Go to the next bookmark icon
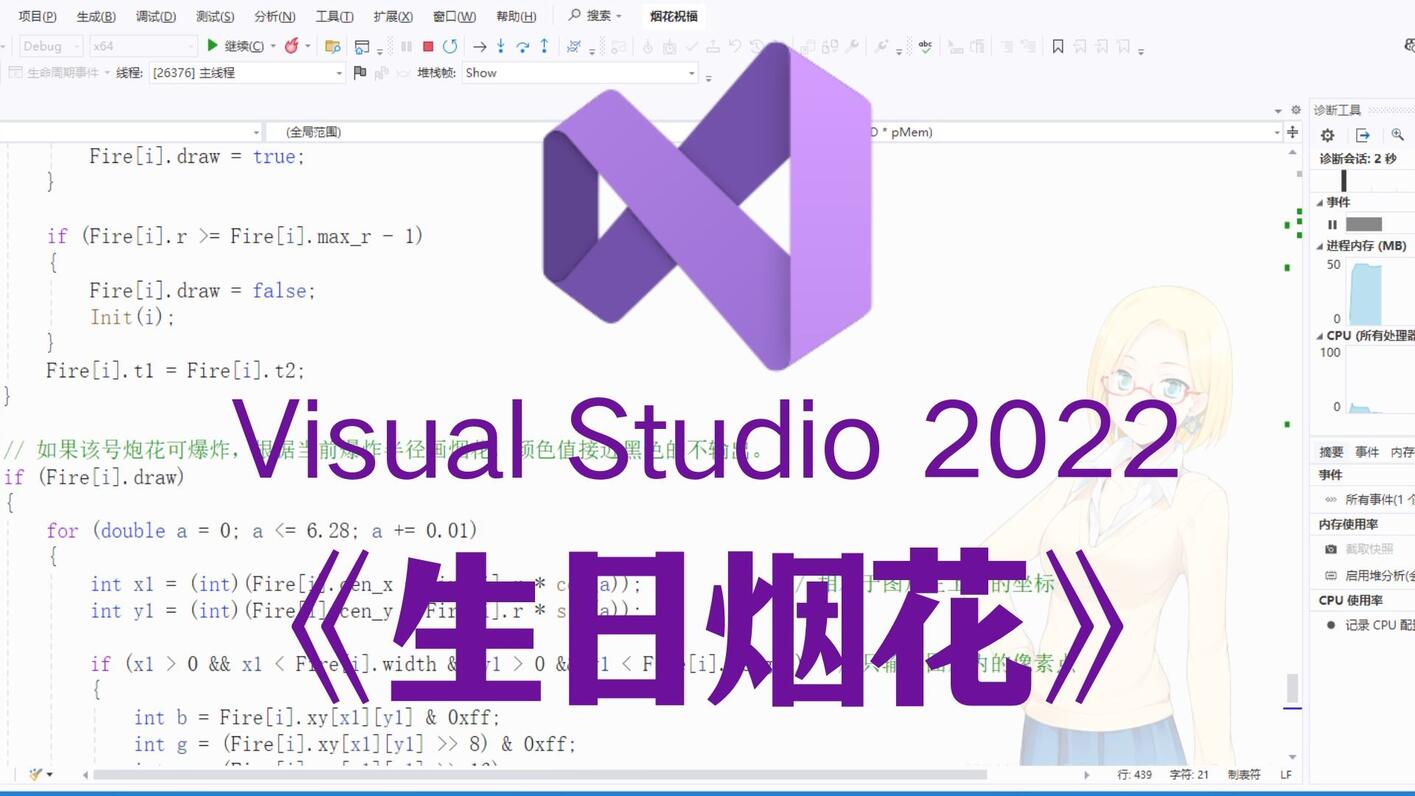This screenshot has width=1415, height=796. pos(1102,46)
